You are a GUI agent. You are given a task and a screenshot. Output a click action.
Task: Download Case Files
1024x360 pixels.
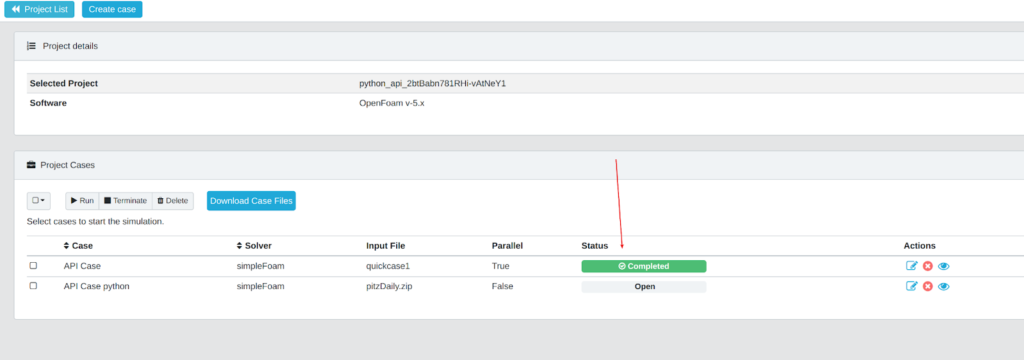(x=251, y=201)
